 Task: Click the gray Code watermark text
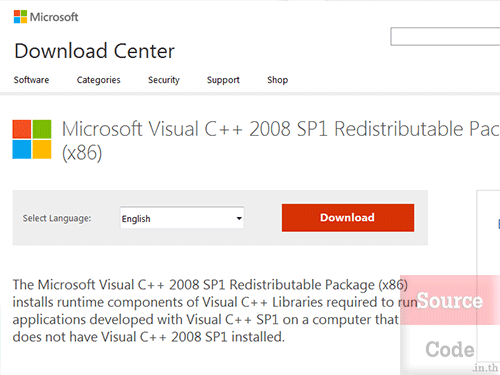point(450,349)
